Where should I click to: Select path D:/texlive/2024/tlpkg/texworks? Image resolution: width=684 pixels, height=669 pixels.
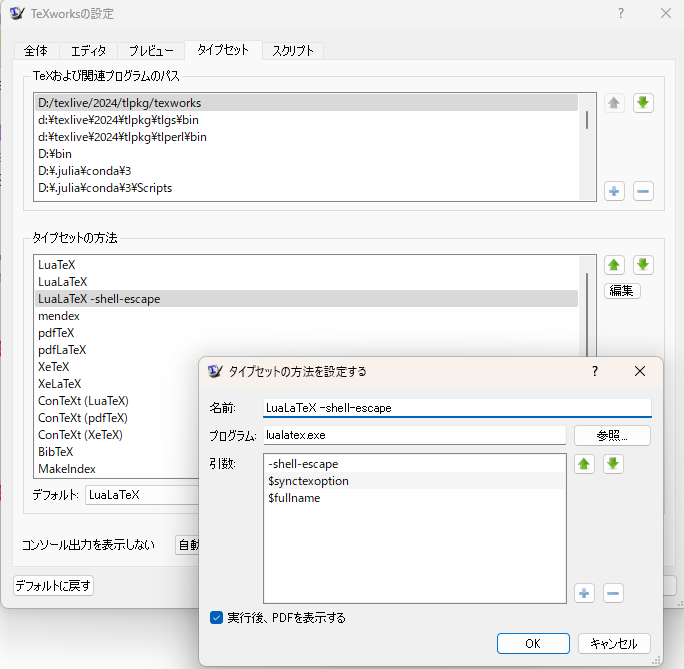pyautogui.click(x=306, y=103)
